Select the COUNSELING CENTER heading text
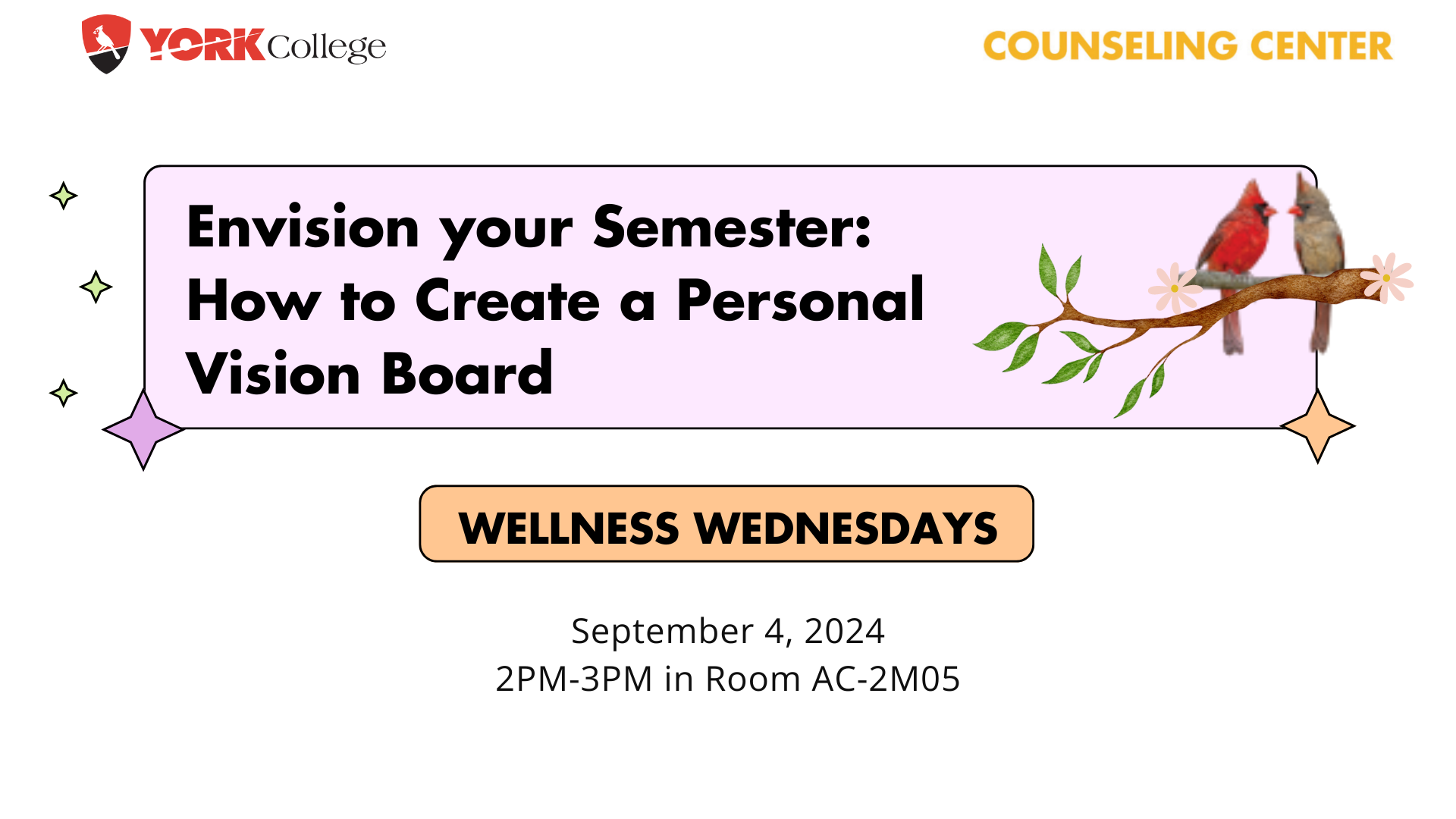 [1188, 46]
